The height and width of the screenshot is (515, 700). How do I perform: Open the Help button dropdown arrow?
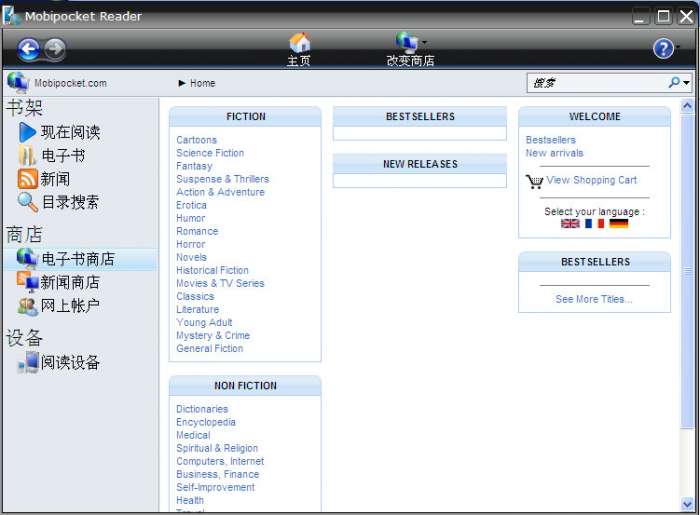678,46
